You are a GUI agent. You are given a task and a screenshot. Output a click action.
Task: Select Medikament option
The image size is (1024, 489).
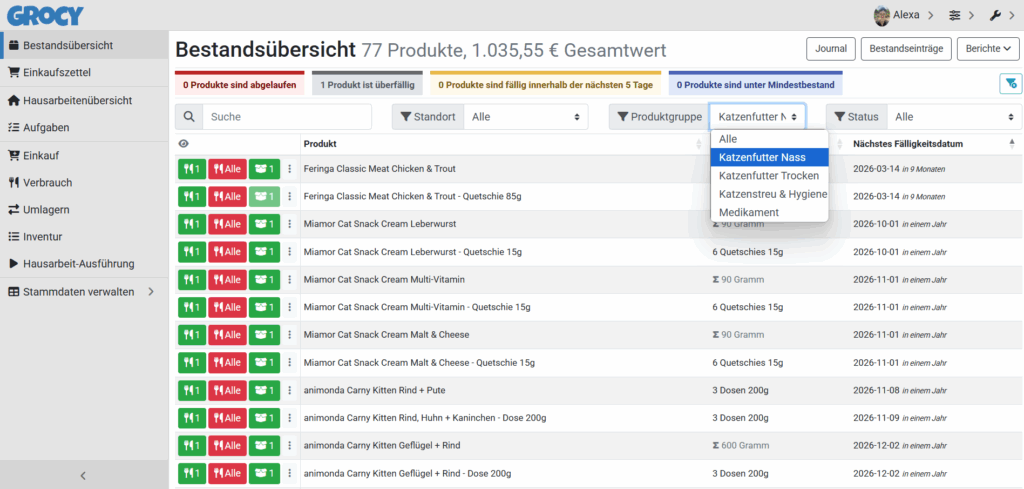769,212
